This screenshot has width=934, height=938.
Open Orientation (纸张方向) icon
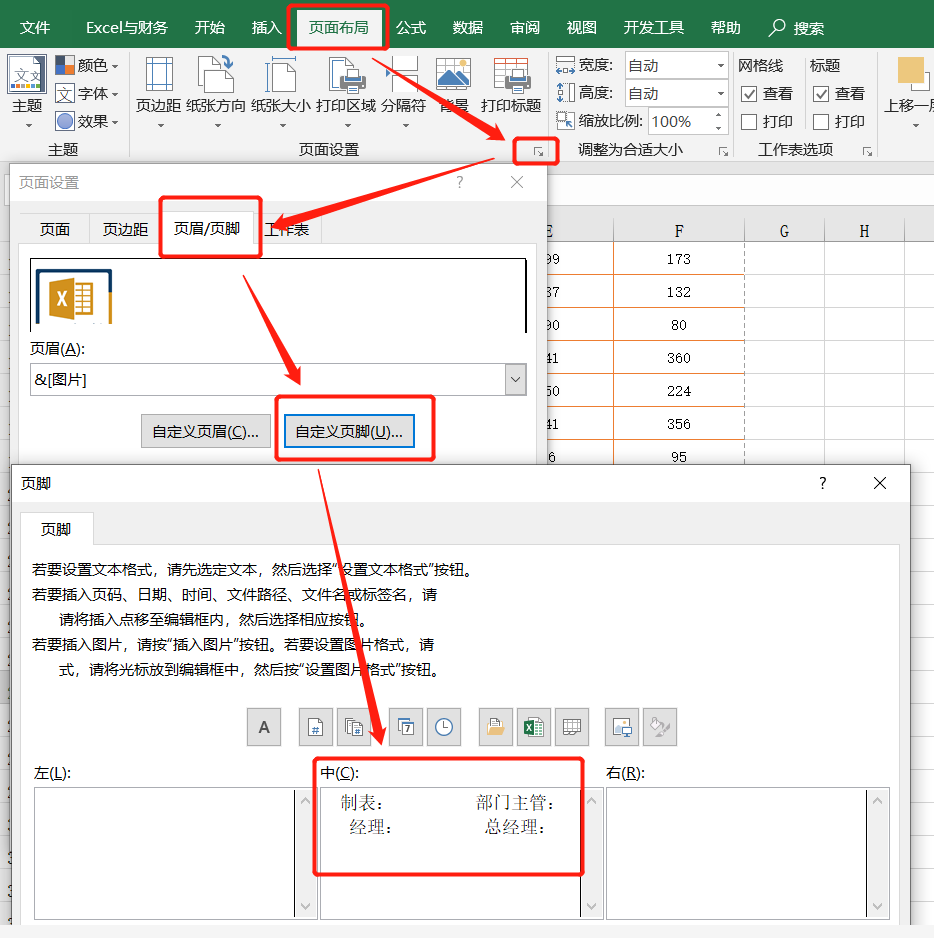[x=215, y=75]
